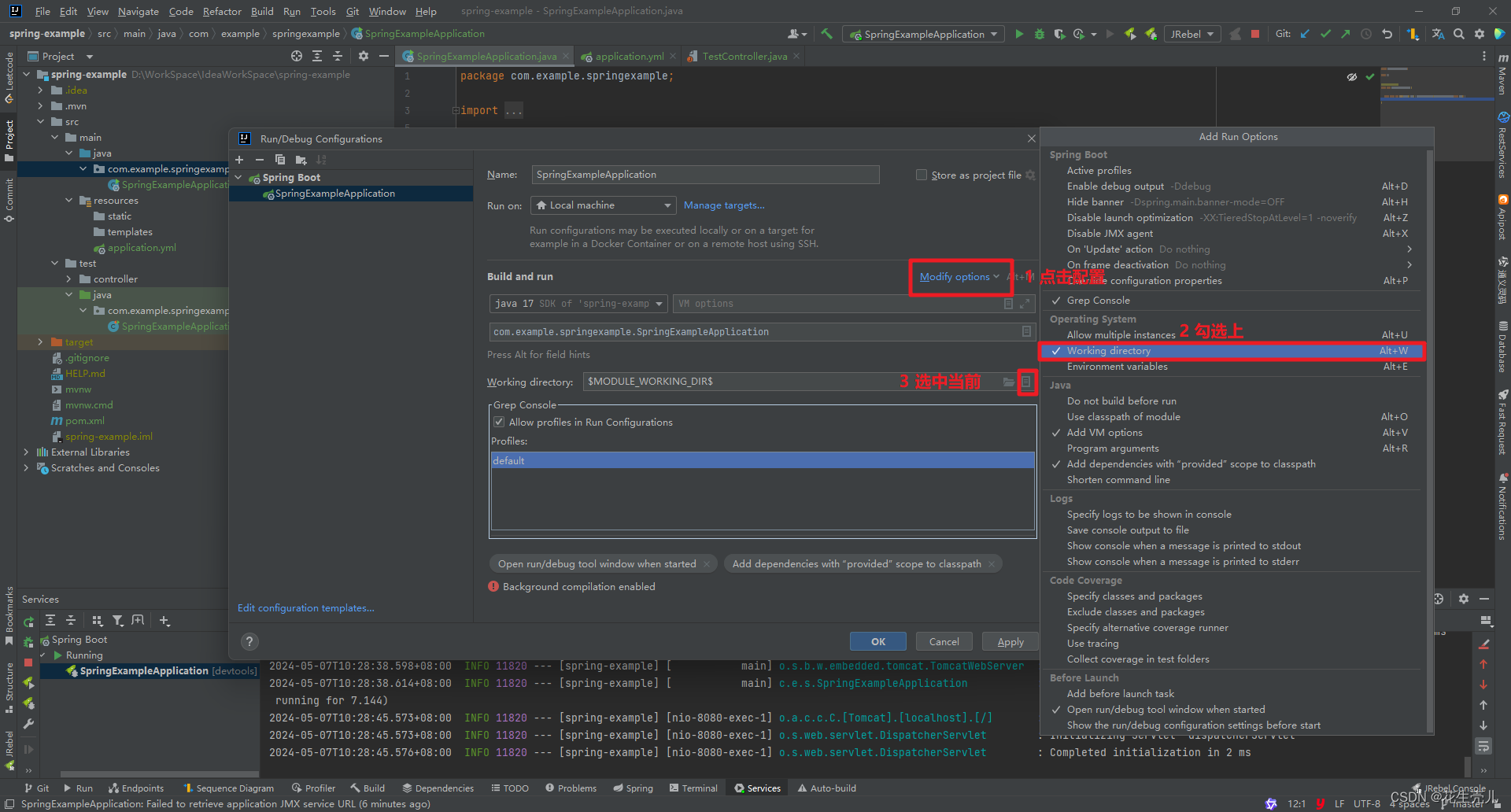Copy configuration icon in dialog
1511x812 pixels.
(x=280, y=160)
